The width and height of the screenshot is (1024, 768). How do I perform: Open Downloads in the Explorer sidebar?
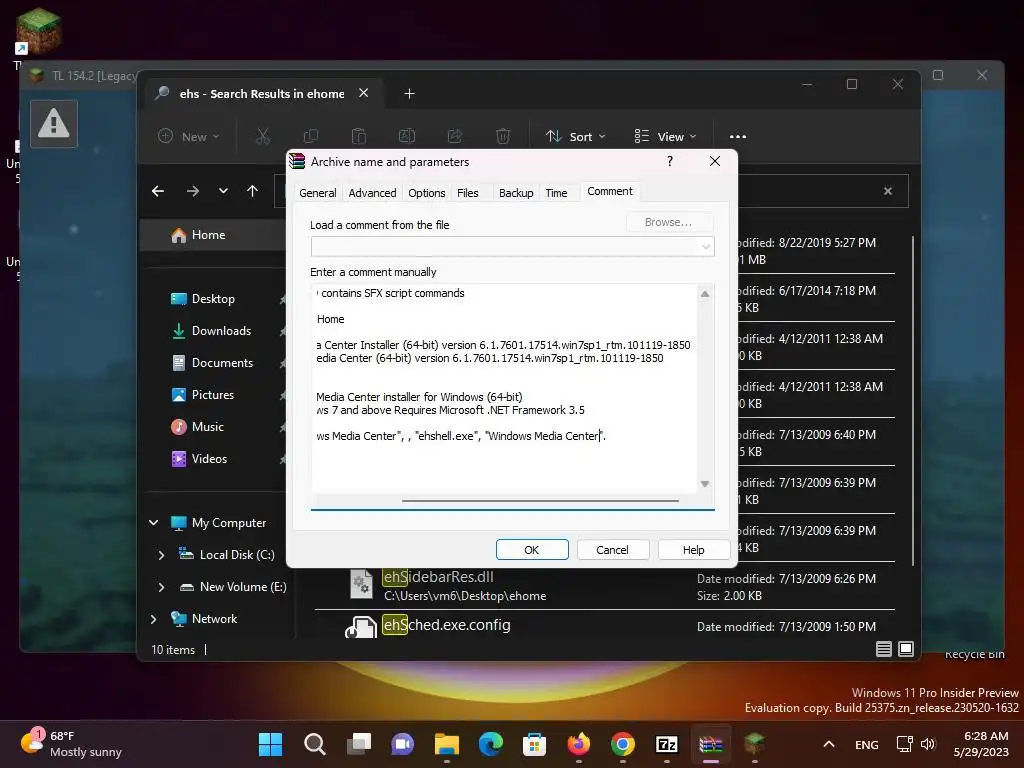(221, 331)
